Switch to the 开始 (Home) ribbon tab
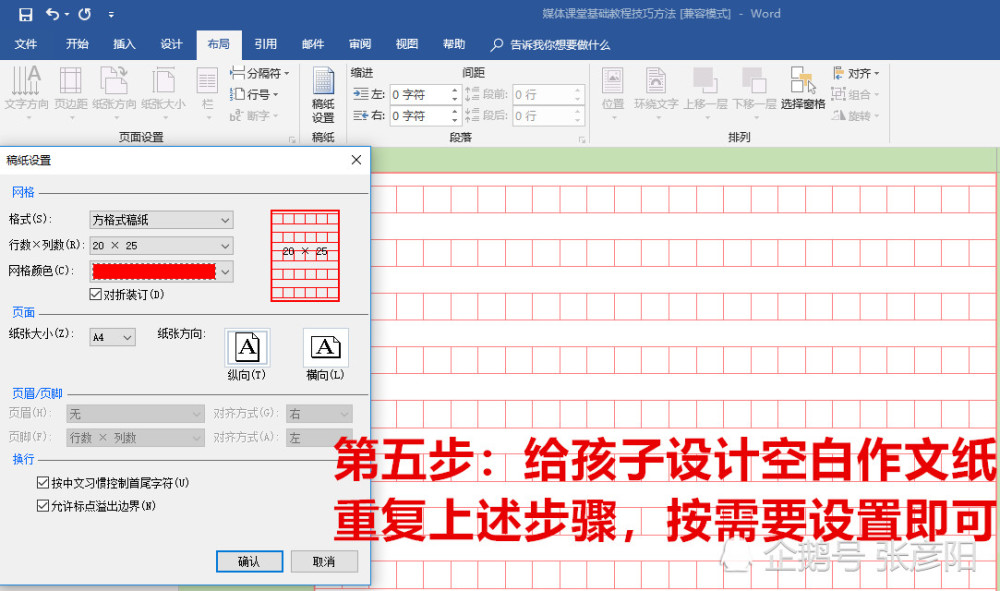The width and height of the screenshot is (1000, 591). (77, 44)
